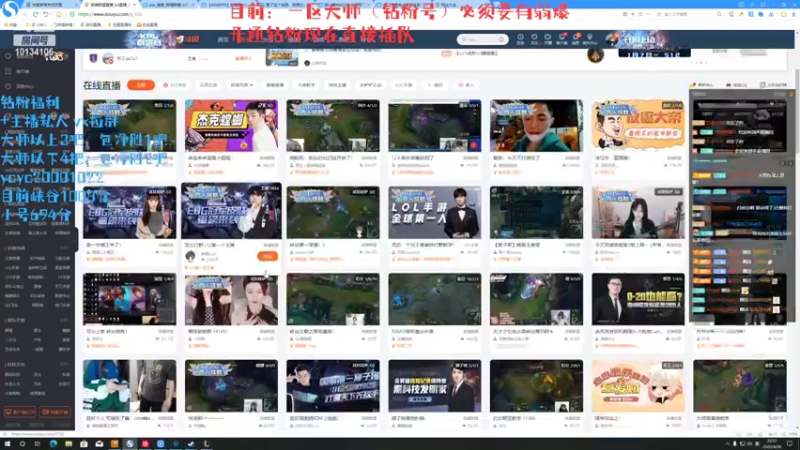The height and width of the screenshot is (450, 800).
Task: Select the orange 全部 filter pill
Action: tap(141, 85)
